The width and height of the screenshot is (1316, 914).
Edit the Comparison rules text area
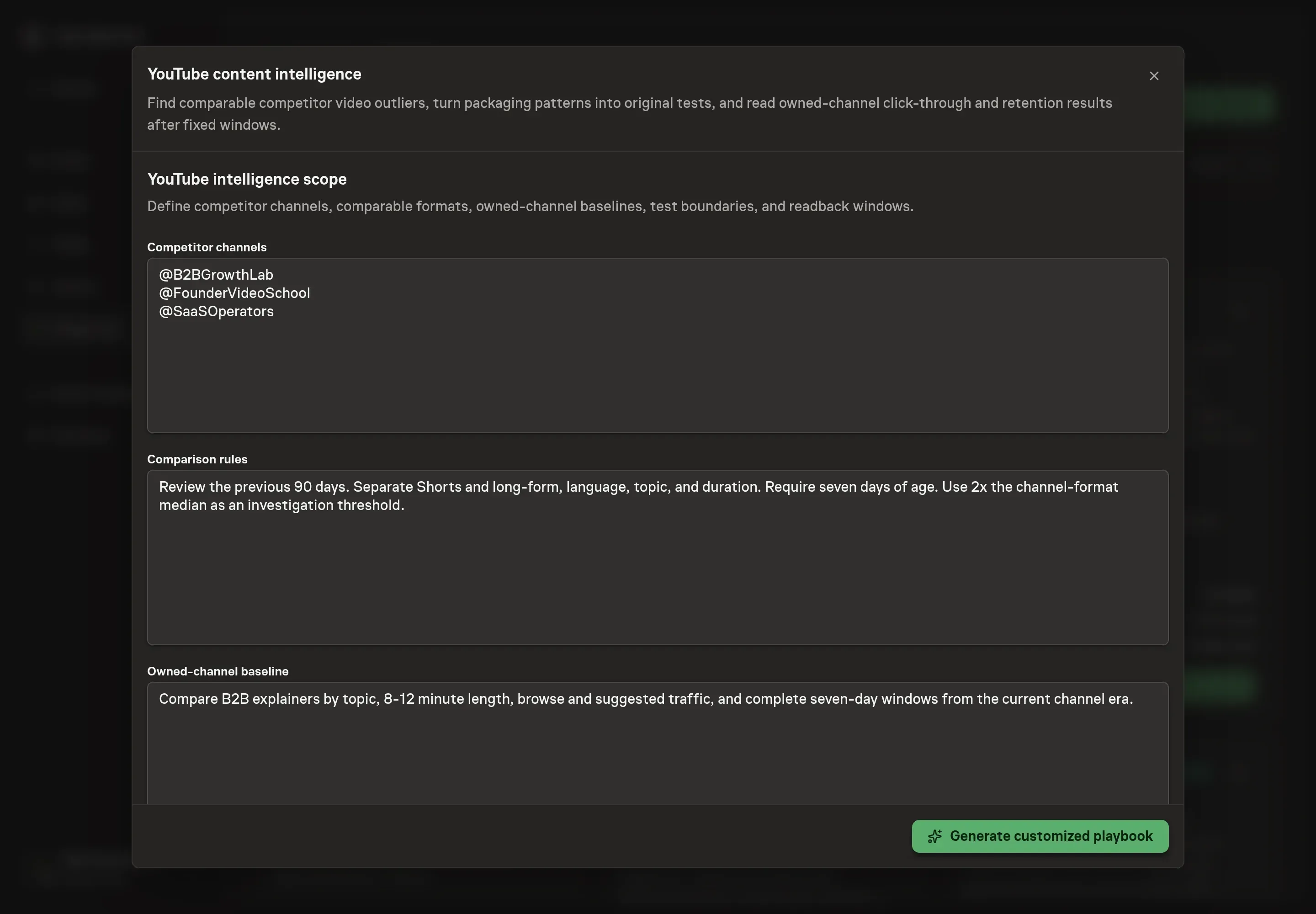click(658, 557)
